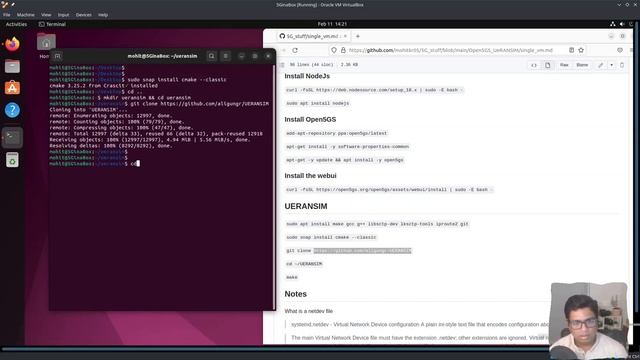Screen dimensions: 640x360
Task: Open the network icon in the top bar
Action: (x=613, y=24)
